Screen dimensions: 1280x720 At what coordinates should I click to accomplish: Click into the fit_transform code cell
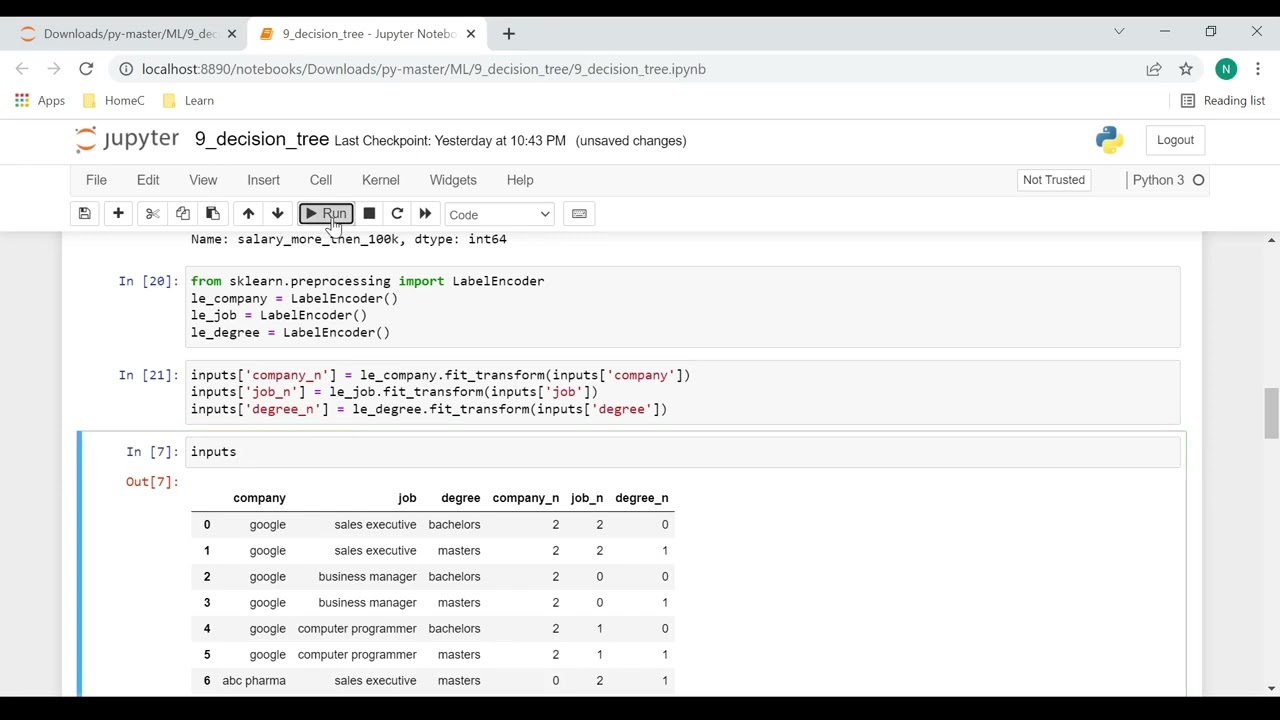pos(682,392)
